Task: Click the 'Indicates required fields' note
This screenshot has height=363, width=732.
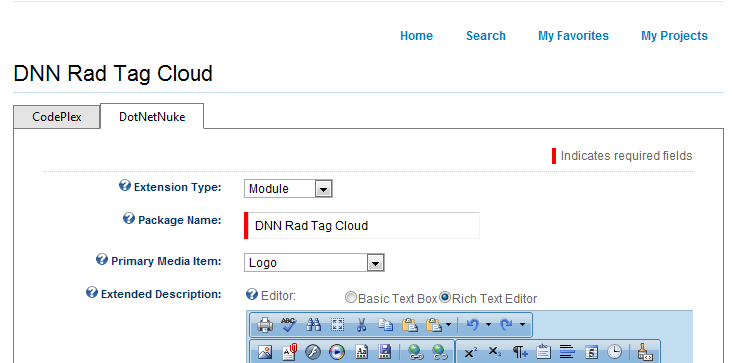Action: (x=626, y=156)
